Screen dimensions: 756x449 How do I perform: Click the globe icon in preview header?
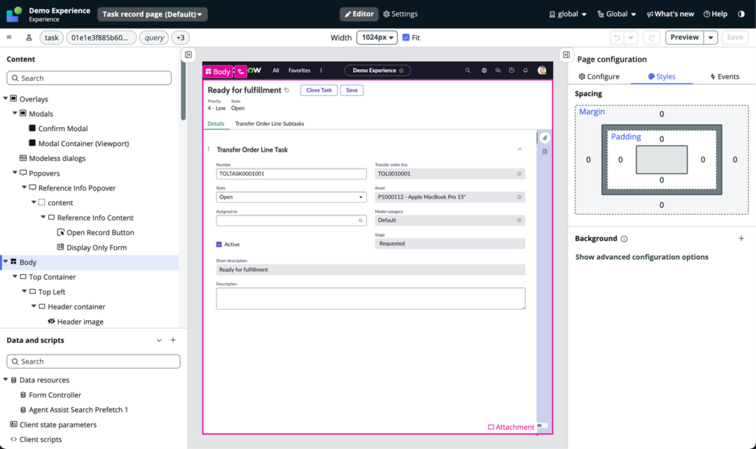pyautogui.click(x=484, y=70)
